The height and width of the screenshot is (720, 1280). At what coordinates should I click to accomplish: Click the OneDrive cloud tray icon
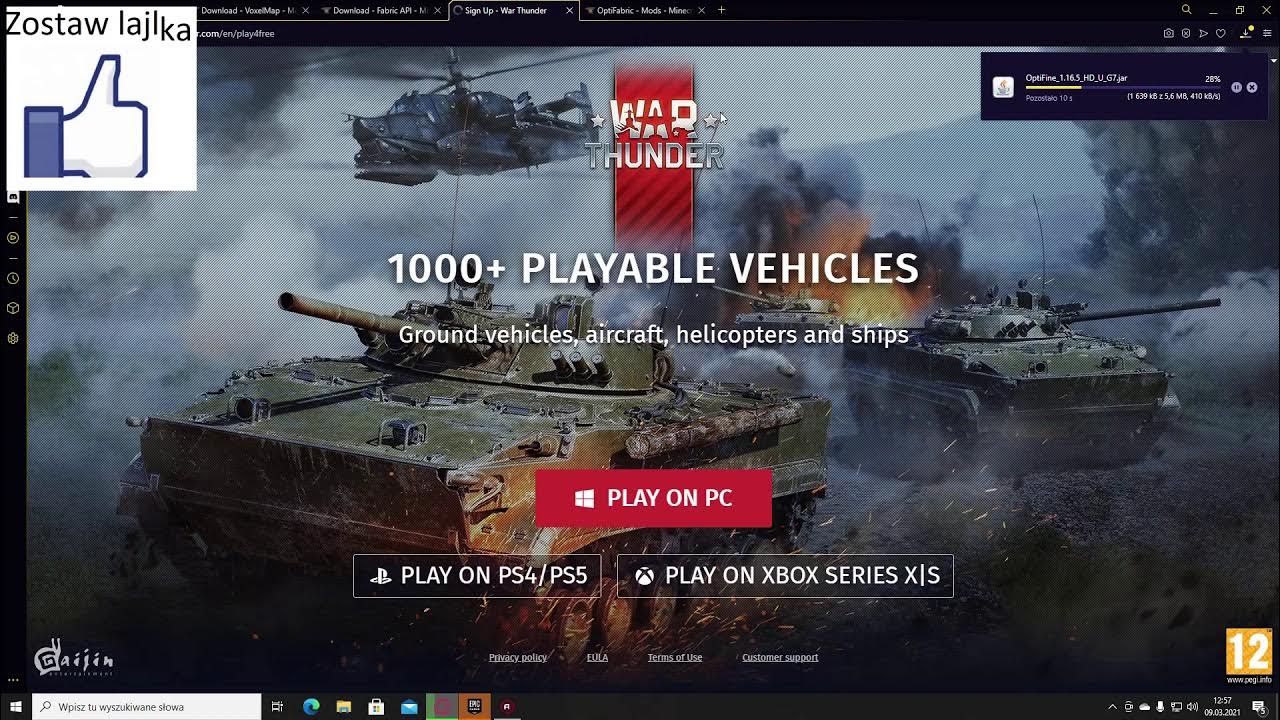point(1145,707)
